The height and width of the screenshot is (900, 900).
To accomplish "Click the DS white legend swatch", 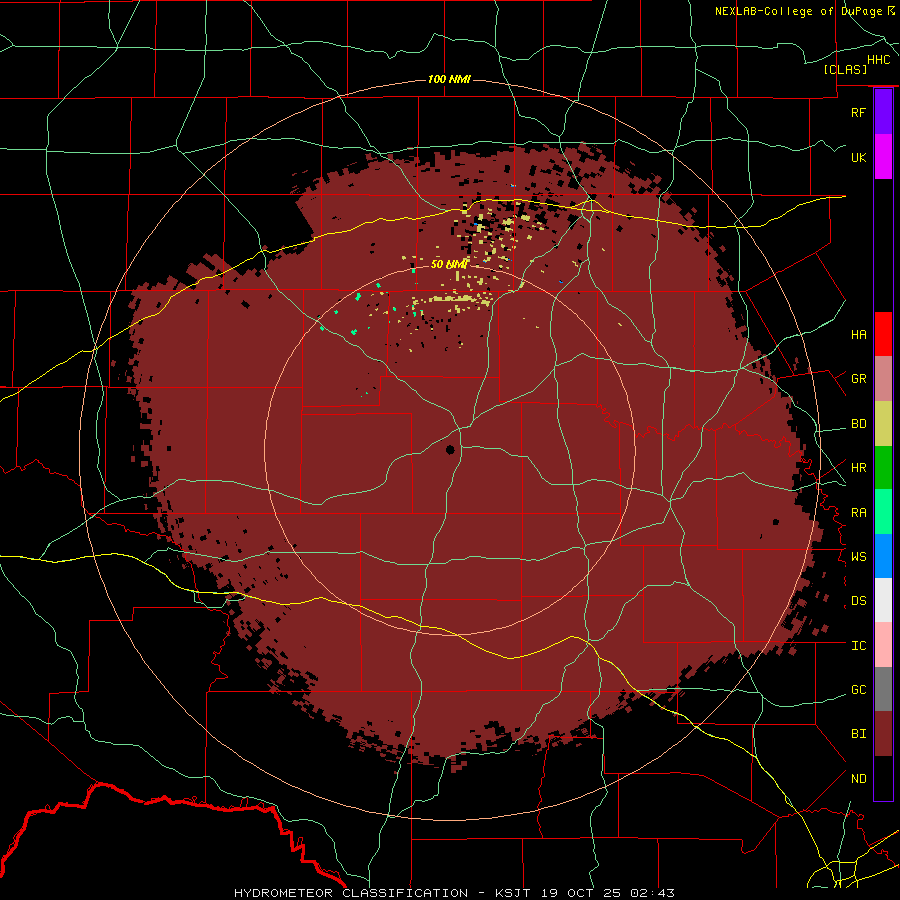I will click(x=883, y=600).
